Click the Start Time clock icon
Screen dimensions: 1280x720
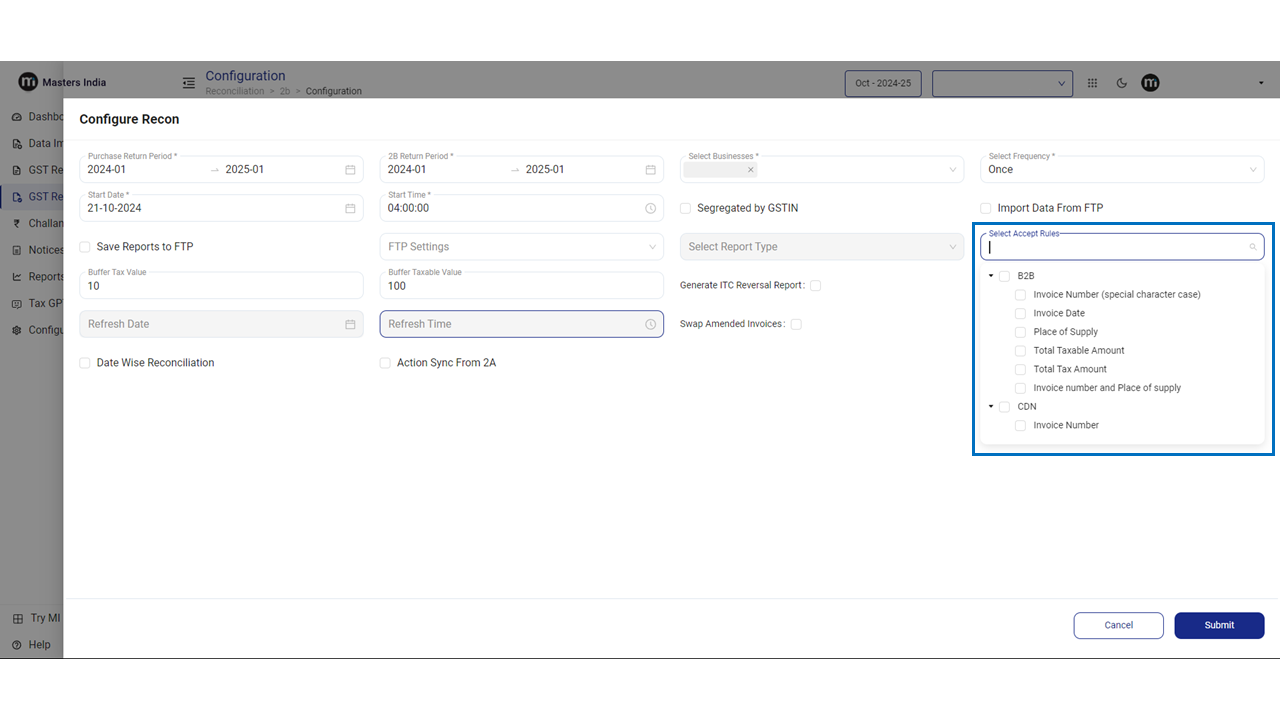point(650,208)
